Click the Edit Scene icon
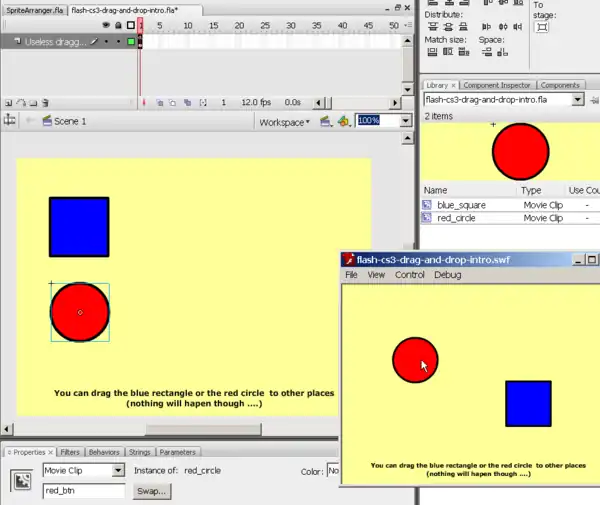The width and height of the screenshot is (600, 505). coord(324,121)
